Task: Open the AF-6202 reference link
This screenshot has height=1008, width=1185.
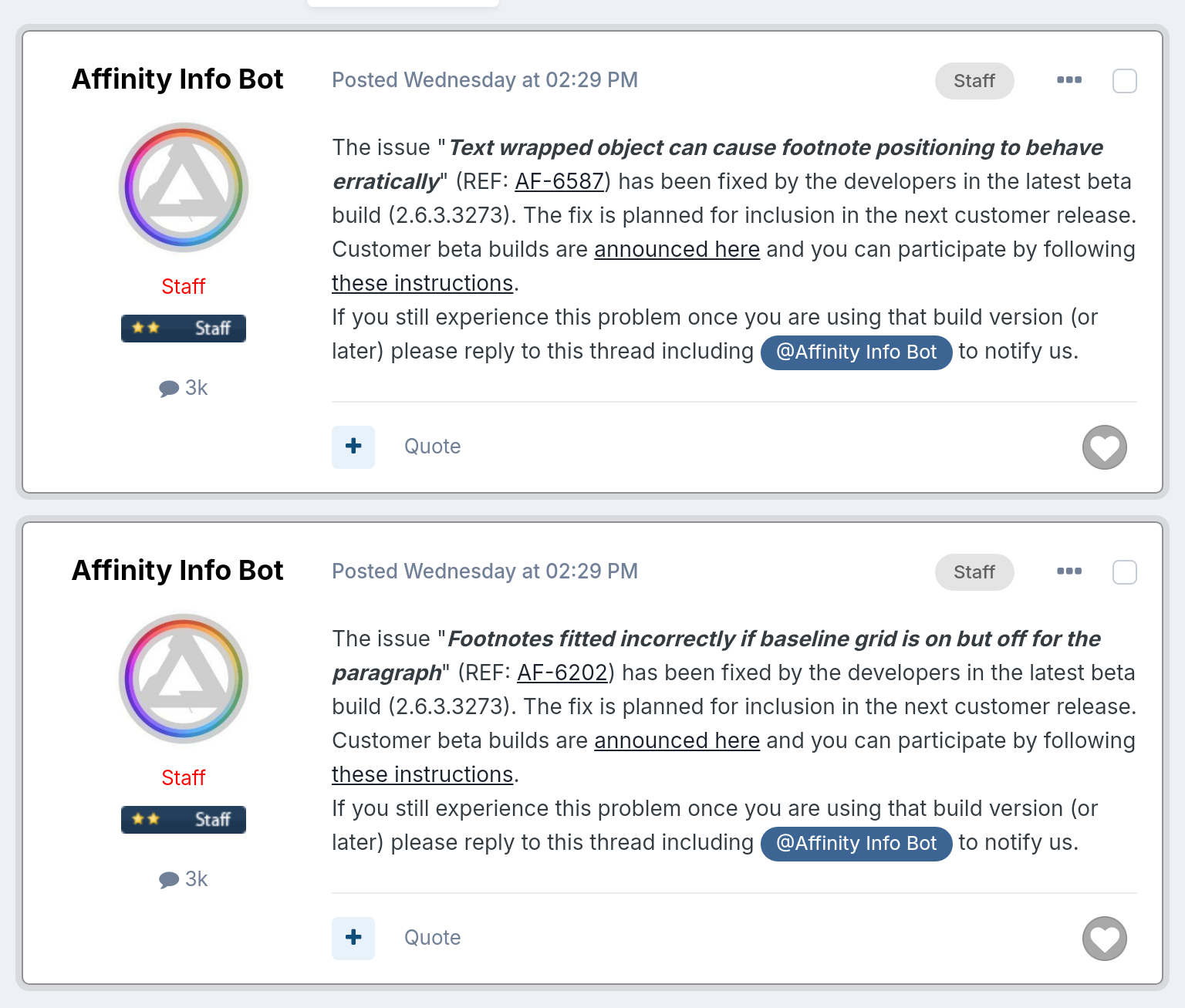Action: coord(562,673)
